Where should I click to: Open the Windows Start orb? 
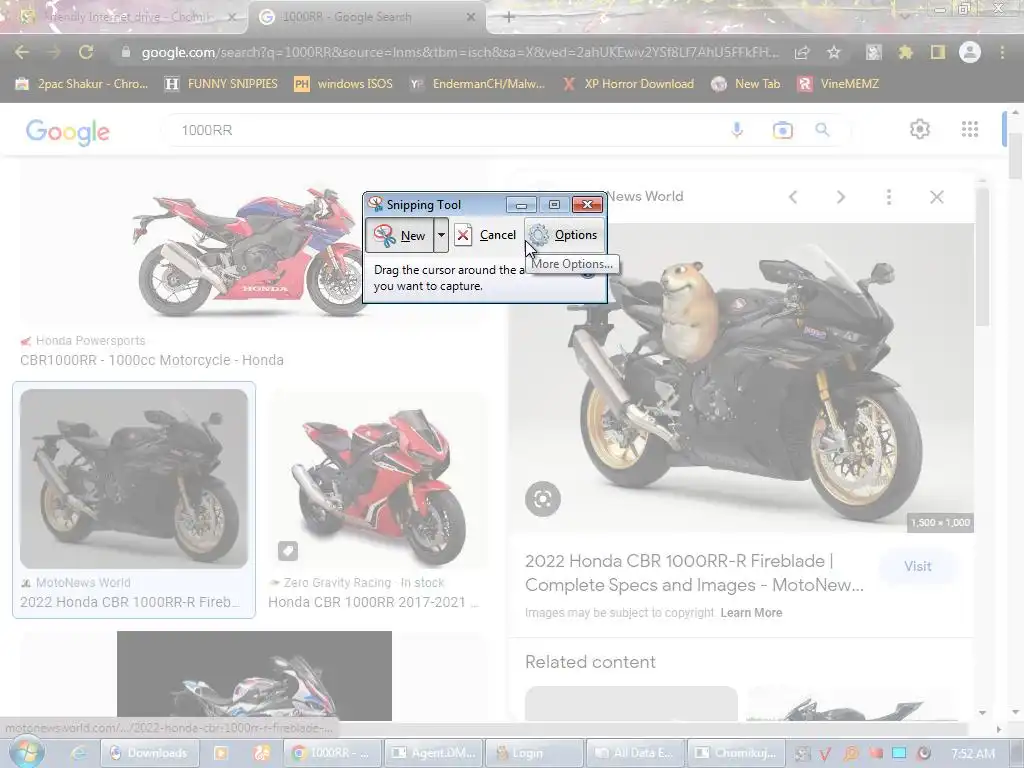click(x=27, y=753)
